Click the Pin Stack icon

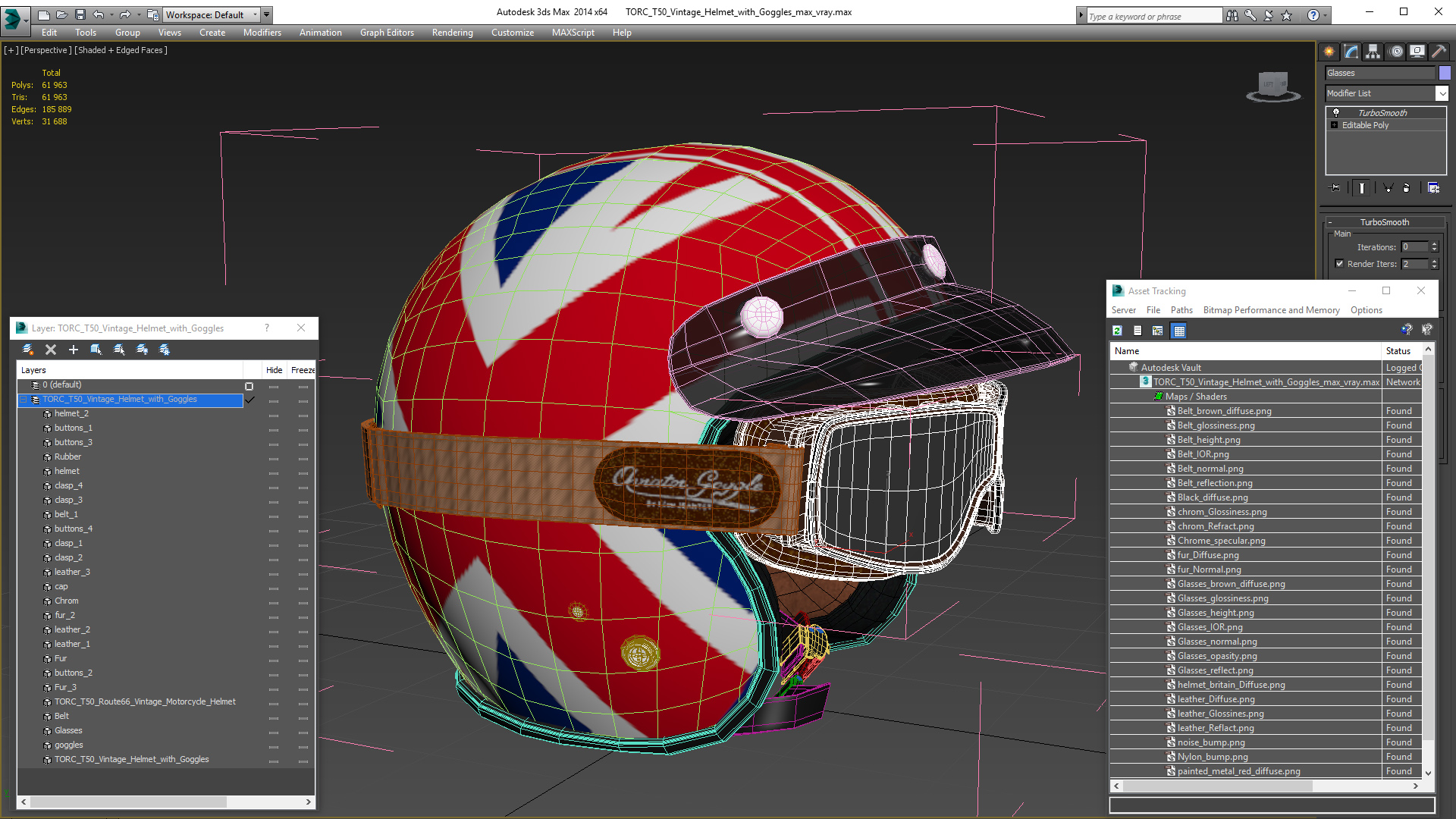pyautogui.click(x=1335, y=188)
